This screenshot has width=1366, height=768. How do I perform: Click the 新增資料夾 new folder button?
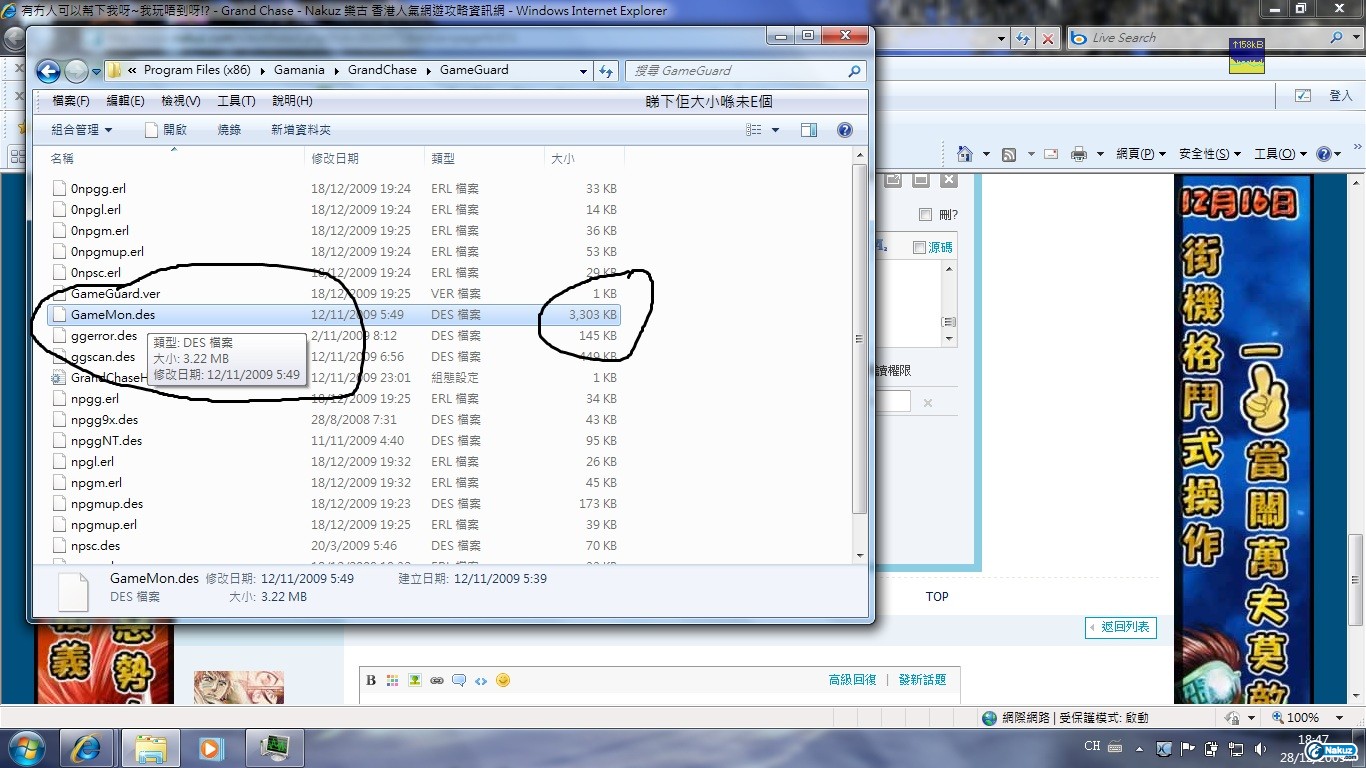pos(300,130)
